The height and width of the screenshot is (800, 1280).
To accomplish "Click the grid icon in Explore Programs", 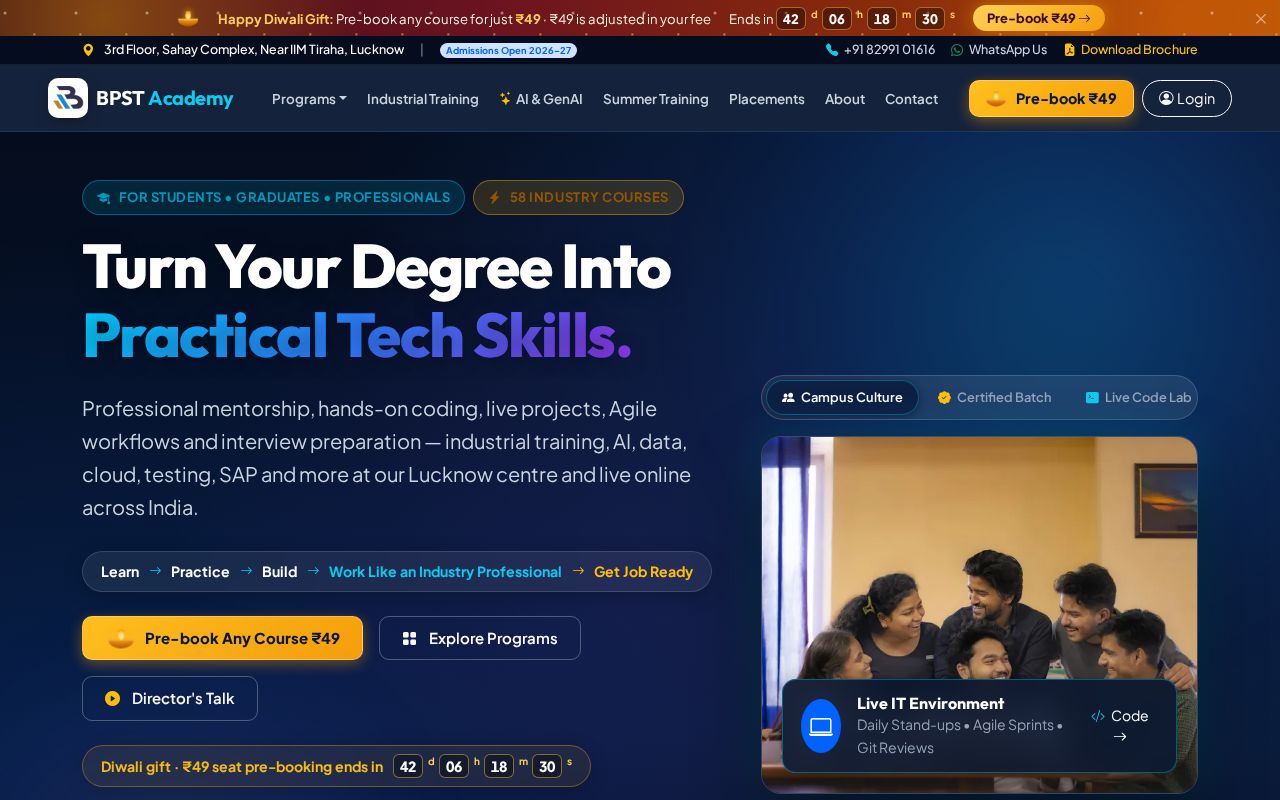I will point(409,638).
